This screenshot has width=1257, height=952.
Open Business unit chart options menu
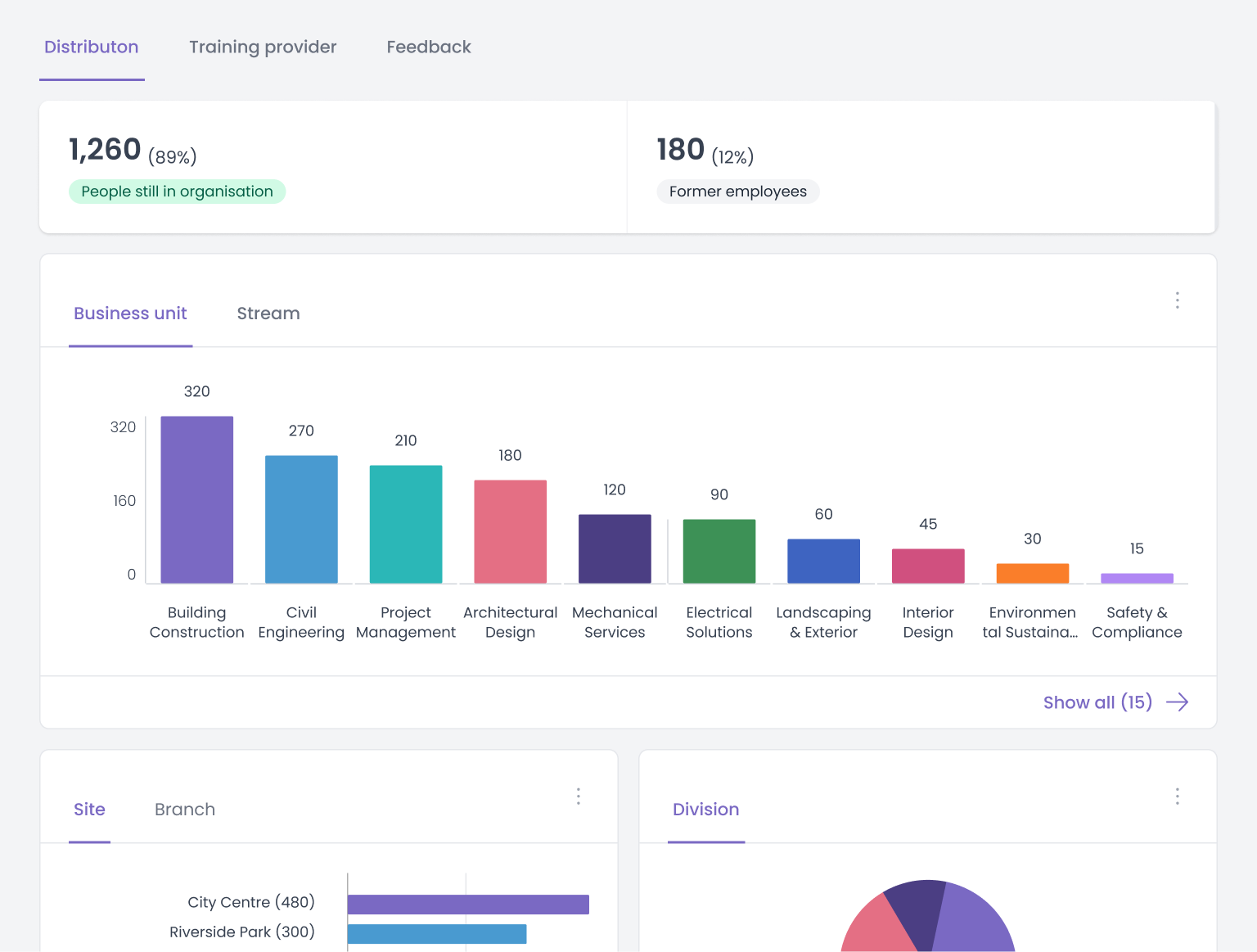1178,300
